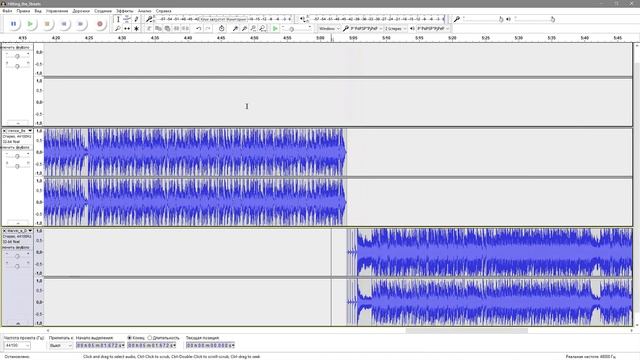Image resolution: width=640 pixels, height=360 pixels.
Task: Click the Redo arrow icon
Action: coord(208,29)
